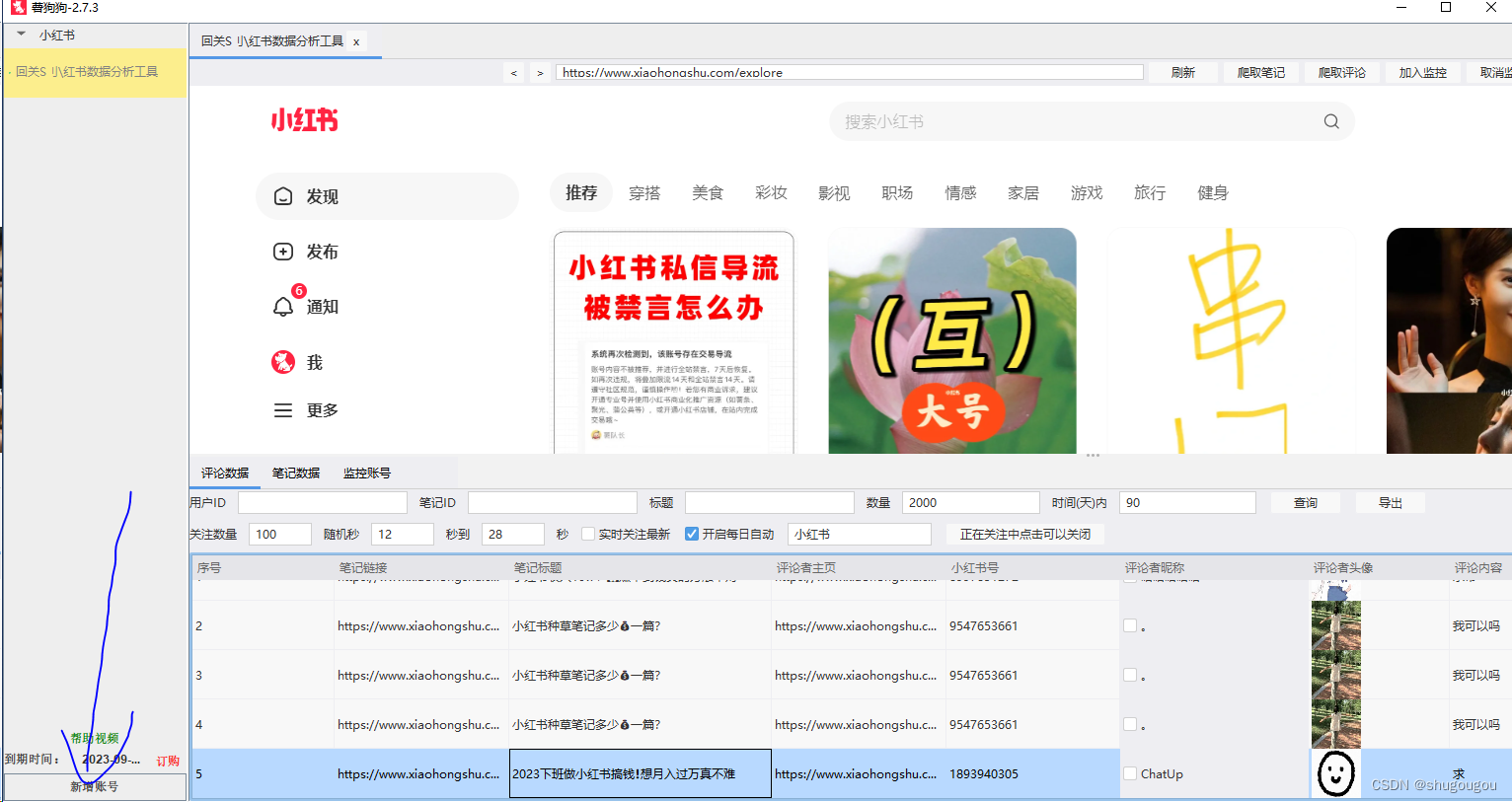Click the 用户ID input field
Screen dimensions: 1512x802
pyautogui.click(x=323, y=503)
